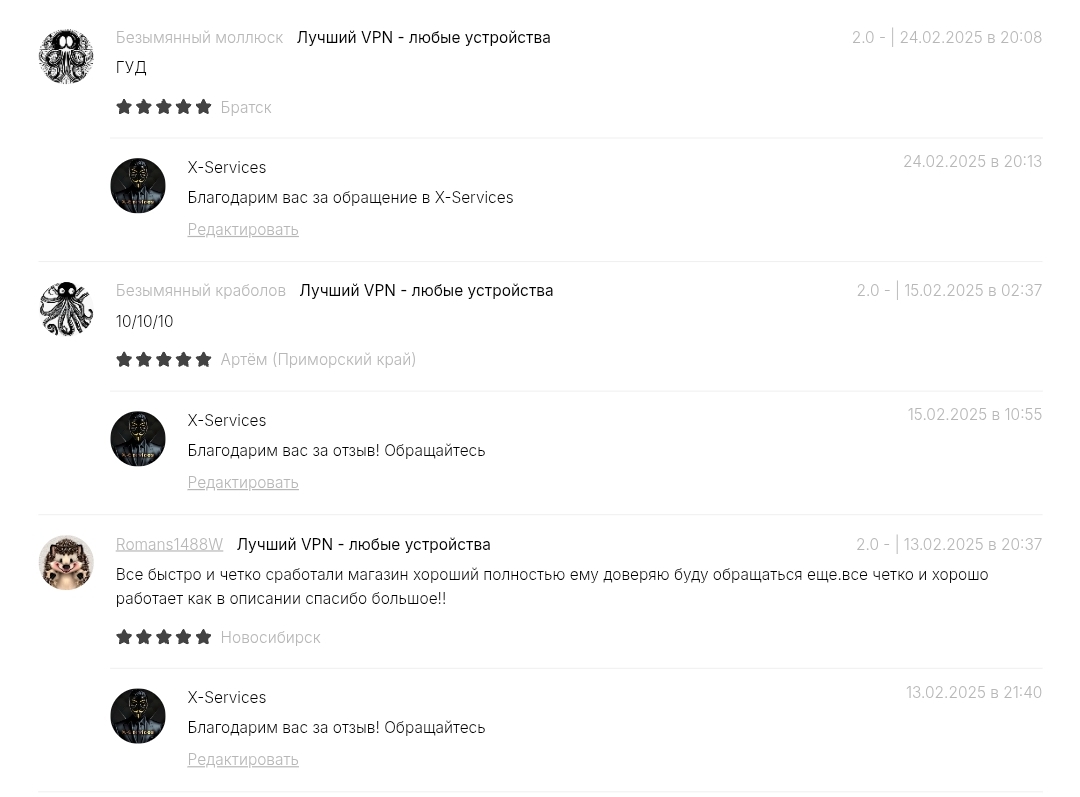Click X-Services avatar in the 13.02.2025 reply
The image size is (1080, 797).
coord(138,716)
